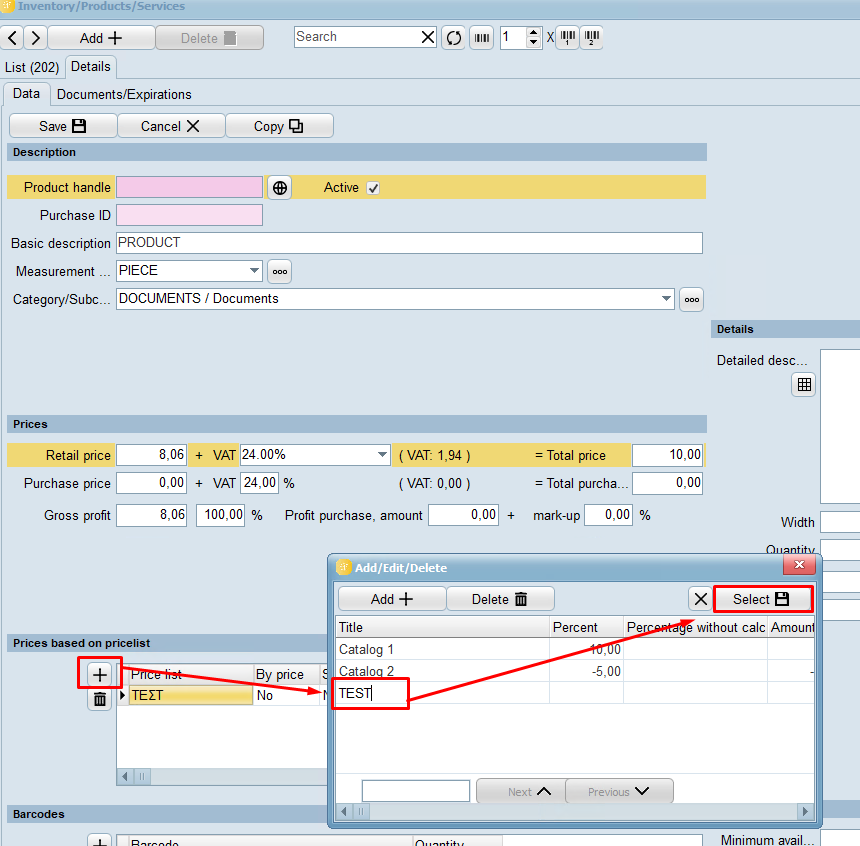Expand the Measurement unit PIECE dropdown
Viewport: 860px width, 846px height.
[x=254, y=271]
